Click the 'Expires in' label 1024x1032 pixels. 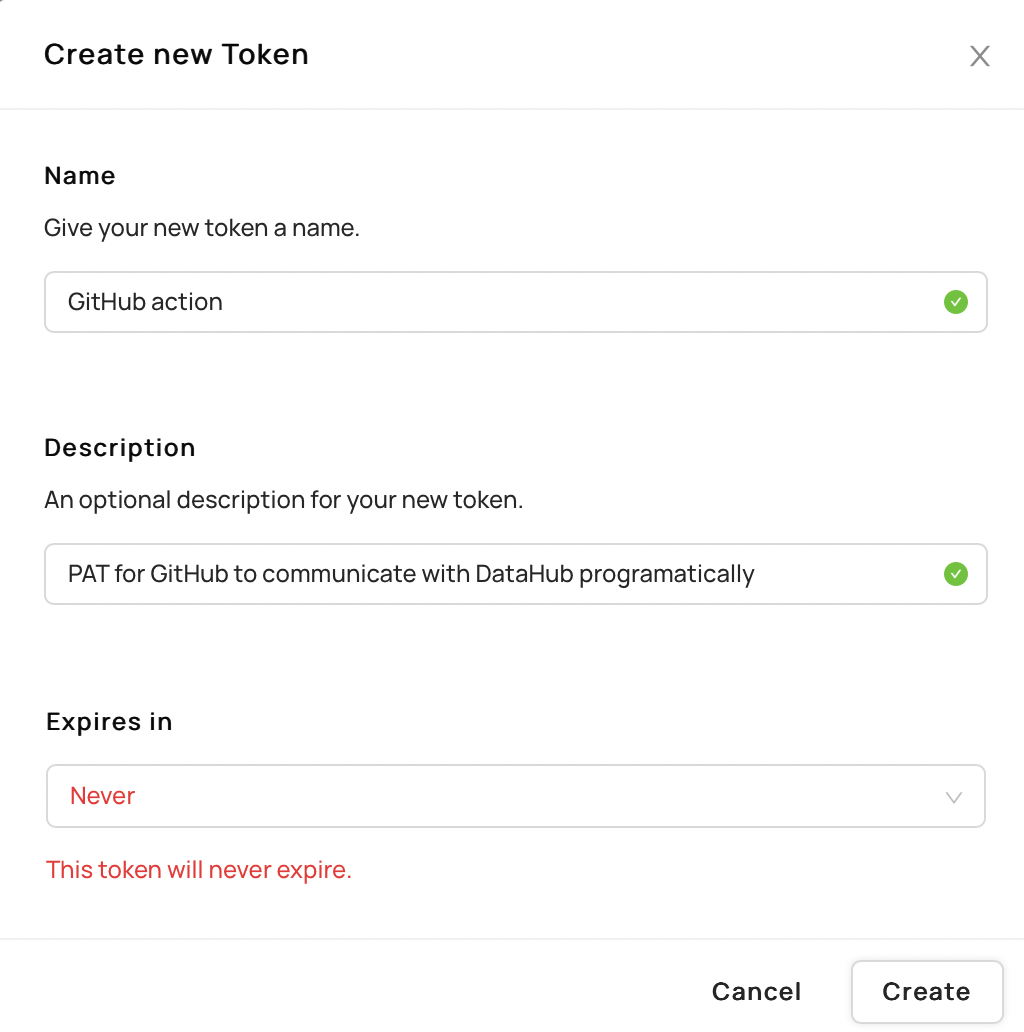[x=109, y=722]
